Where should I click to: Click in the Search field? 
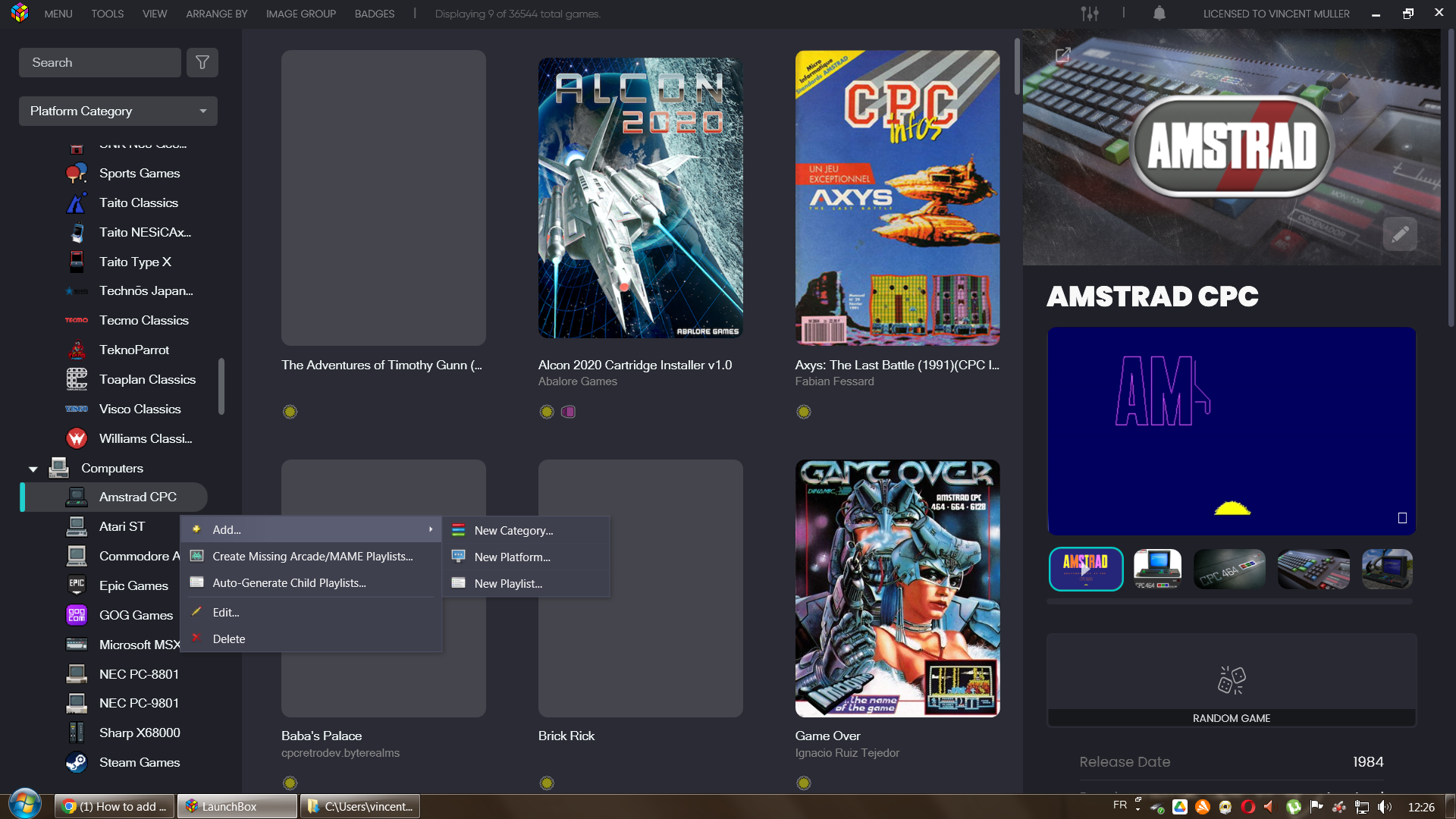[x=100, y=62]
